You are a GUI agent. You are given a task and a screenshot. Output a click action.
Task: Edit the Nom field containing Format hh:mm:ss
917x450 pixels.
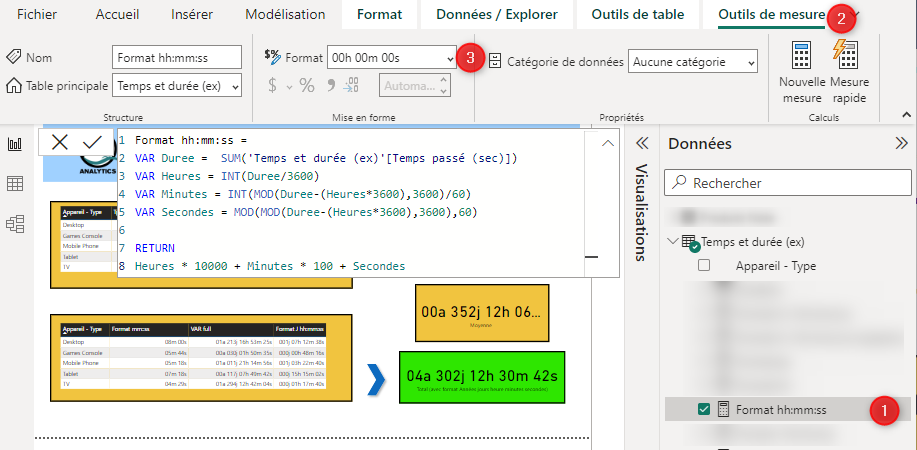177,58
